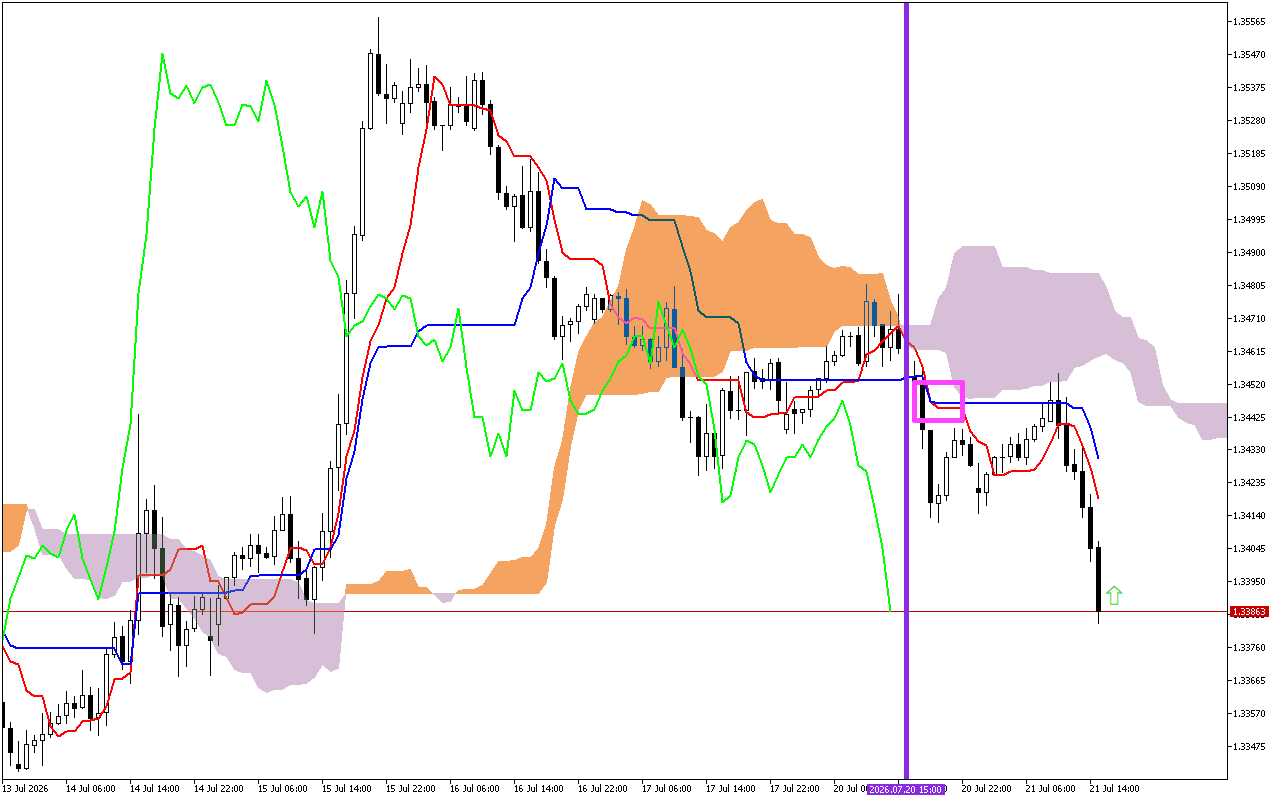
Task: Click time axis label 15 Jul 22:00
Action: click(410, 789)
